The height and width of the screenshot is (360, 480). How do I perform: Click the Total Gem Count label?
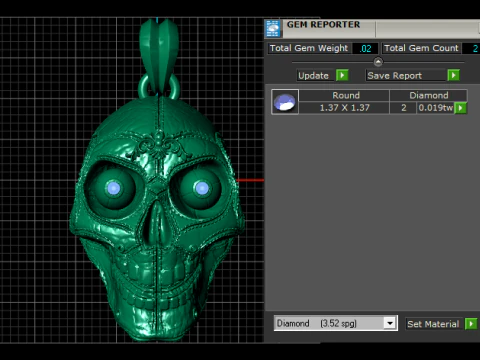421,48
